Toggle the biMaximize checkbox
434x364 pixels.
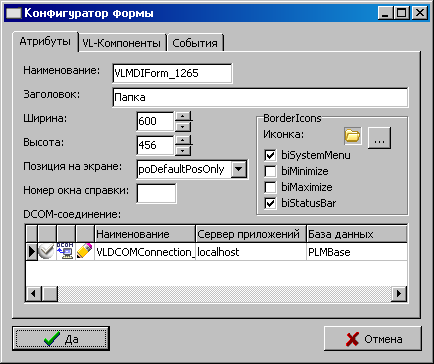pyautogui.click(x=270, y=187)
